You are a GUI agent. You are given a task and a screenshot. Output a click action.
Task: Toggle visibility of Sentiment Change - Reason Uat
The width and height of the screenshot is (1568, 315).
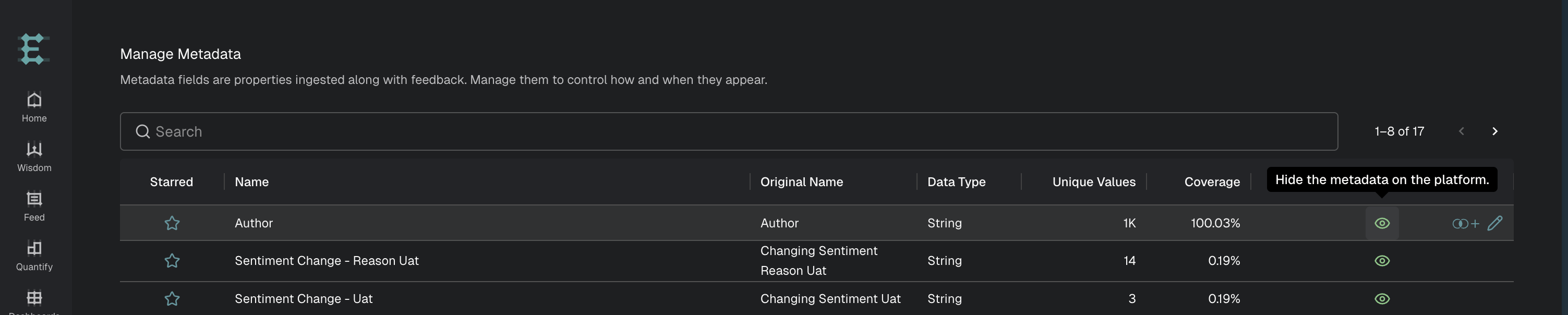[1382, 261]
